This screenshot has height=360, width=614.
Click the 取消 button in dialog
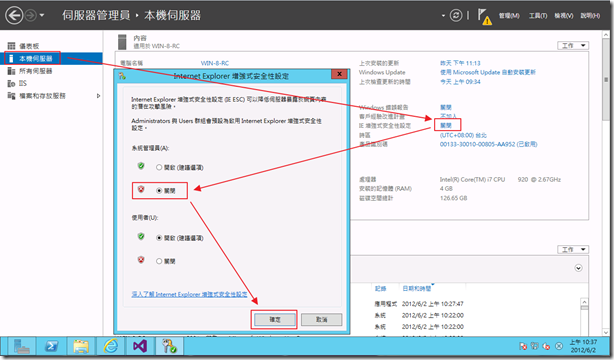[321, 320]
